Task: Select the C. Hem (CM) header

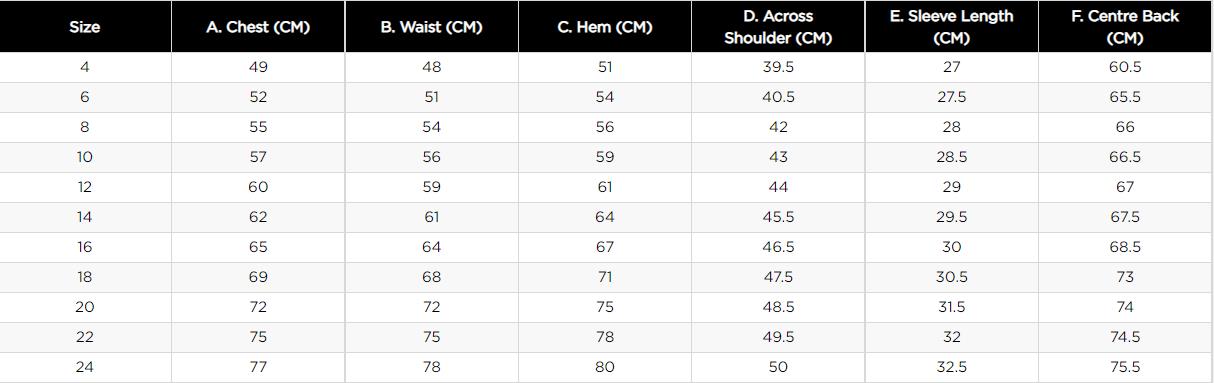Action: [605, 27]
